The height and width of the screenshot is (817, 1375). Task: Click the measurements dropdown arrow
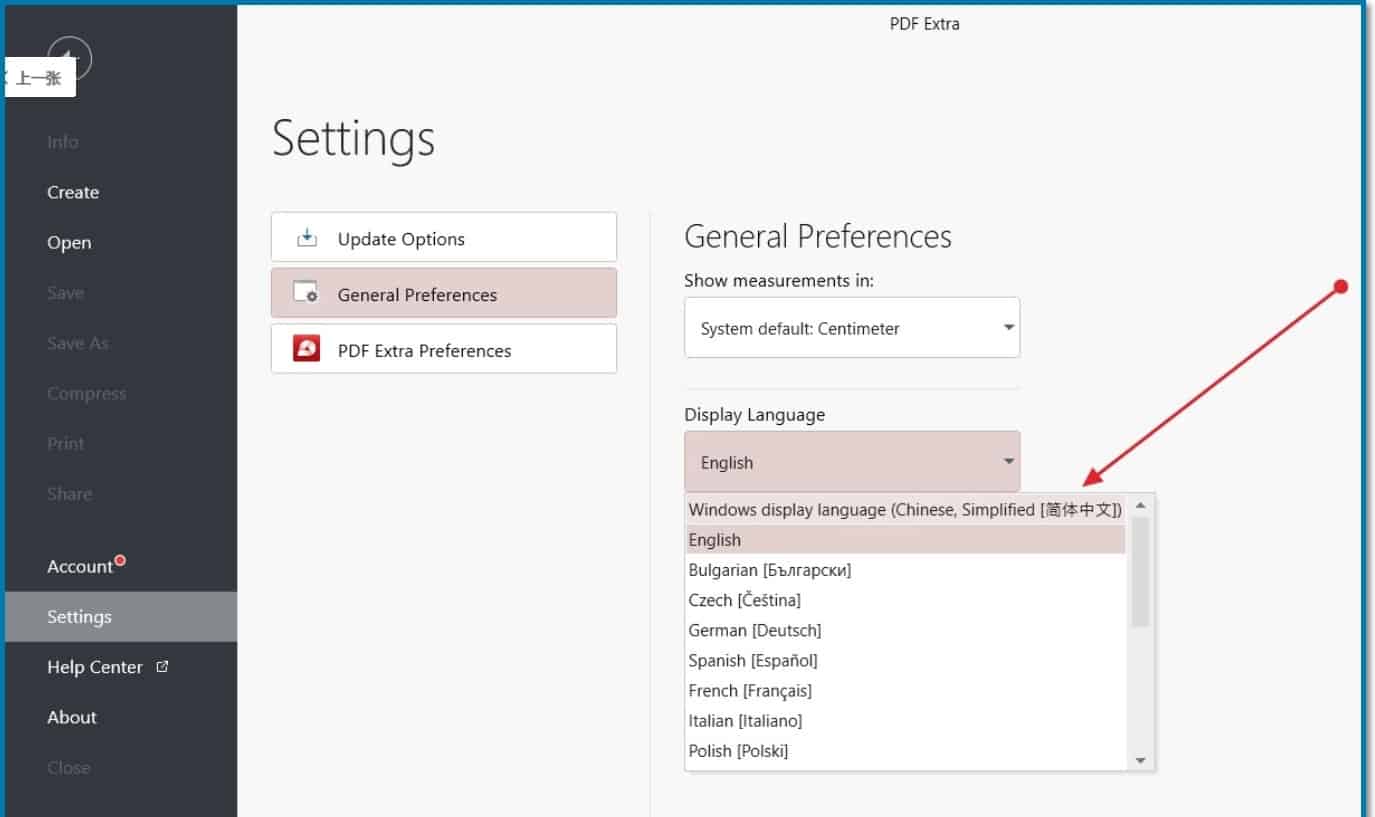(1009, 327)
